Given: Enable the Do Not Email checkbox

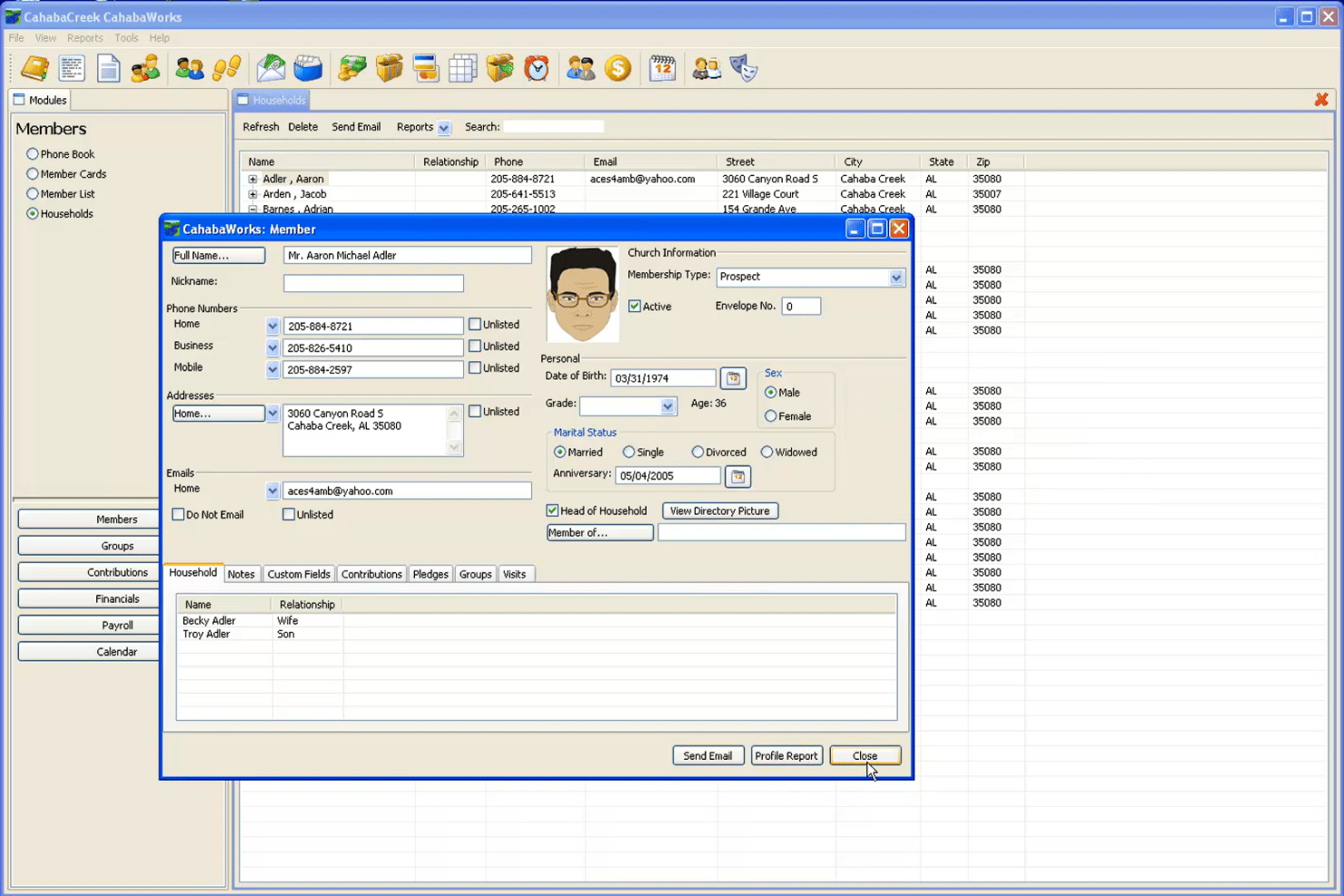Looking at the screenshot, I should pos(178,515).
